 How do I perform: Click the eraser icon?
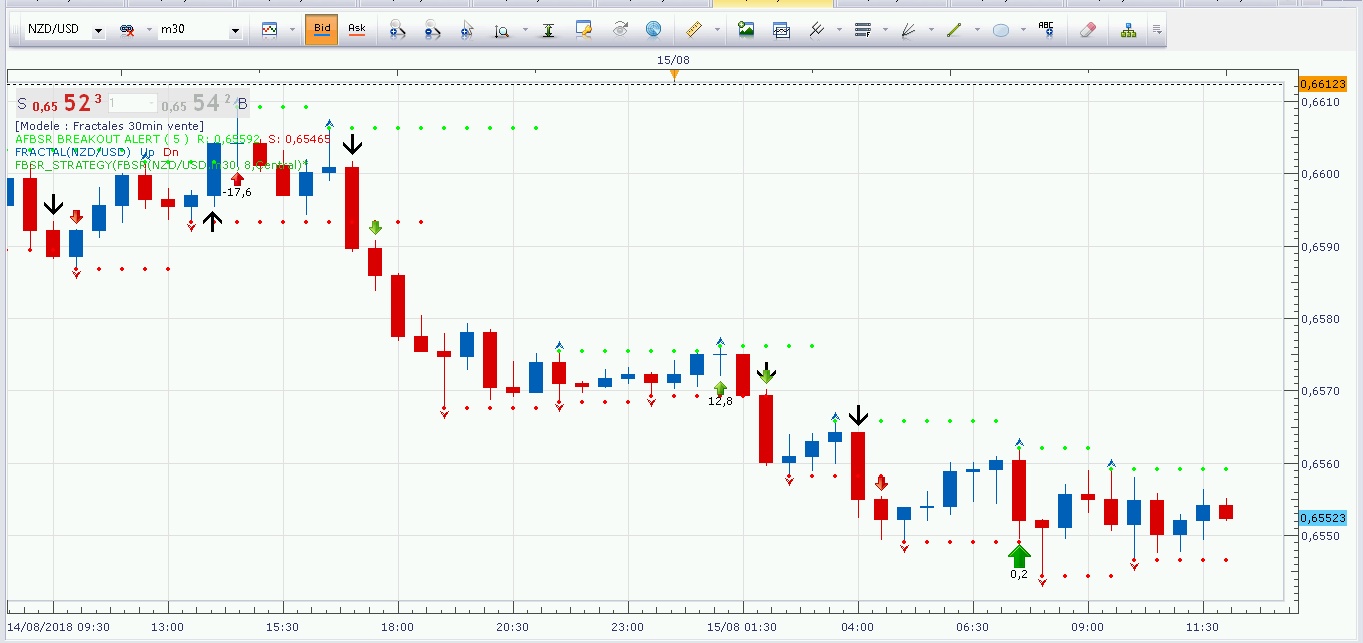(1088, 30)
